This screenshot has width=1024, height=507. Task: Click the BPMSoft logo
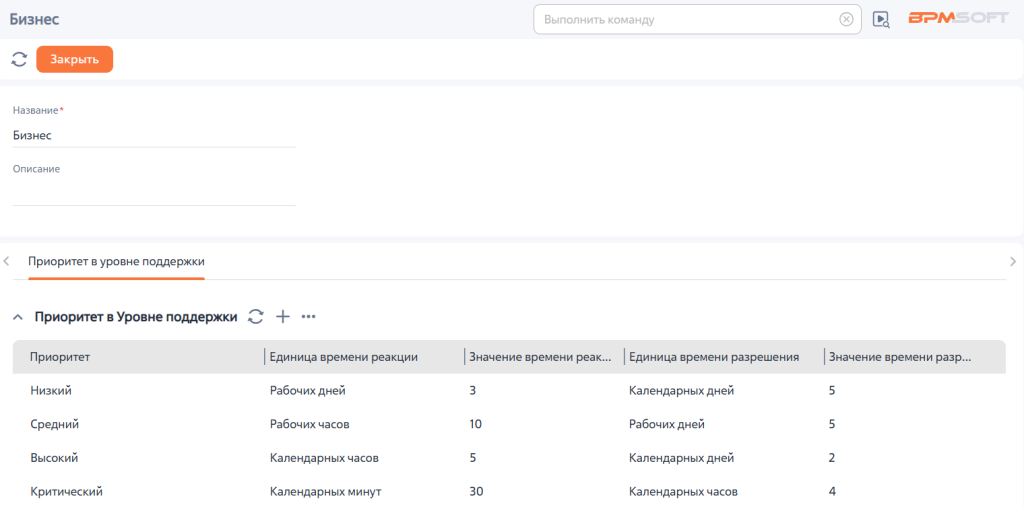coord(958,18)
